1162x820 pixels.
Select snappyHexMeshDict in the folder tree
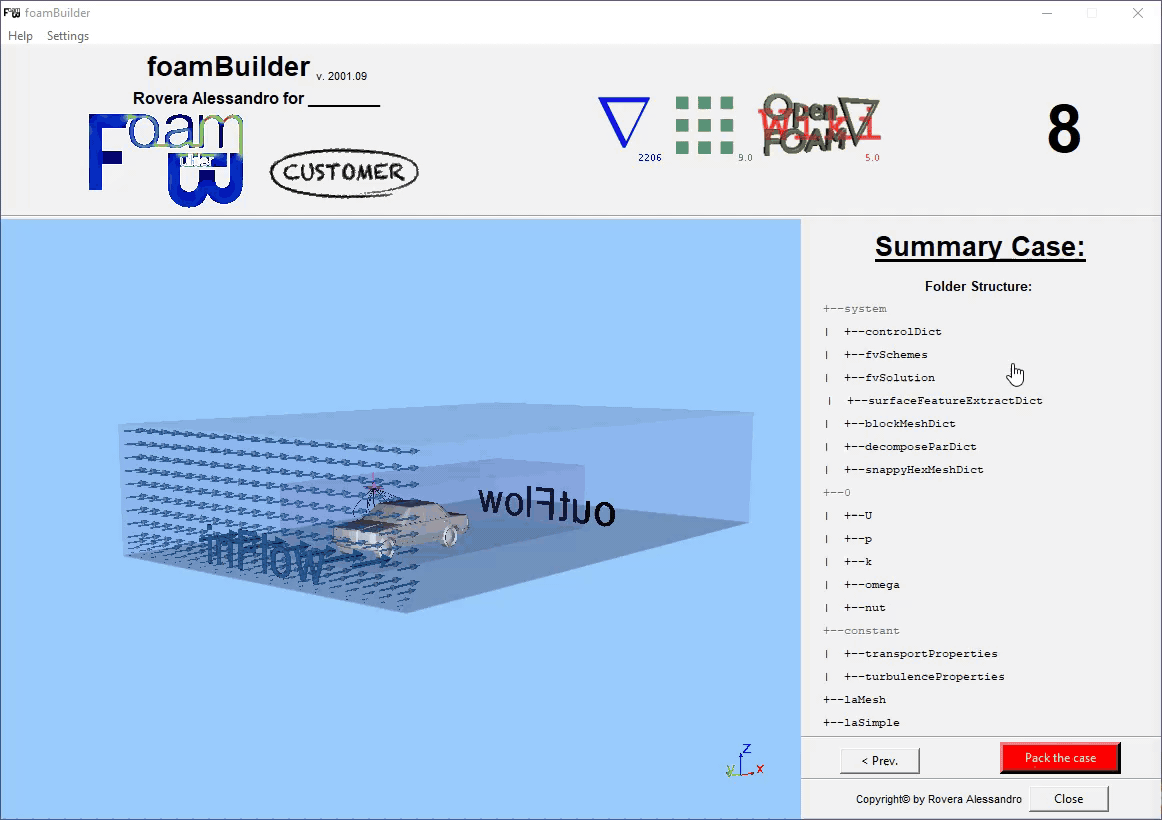tap(914, 470)
